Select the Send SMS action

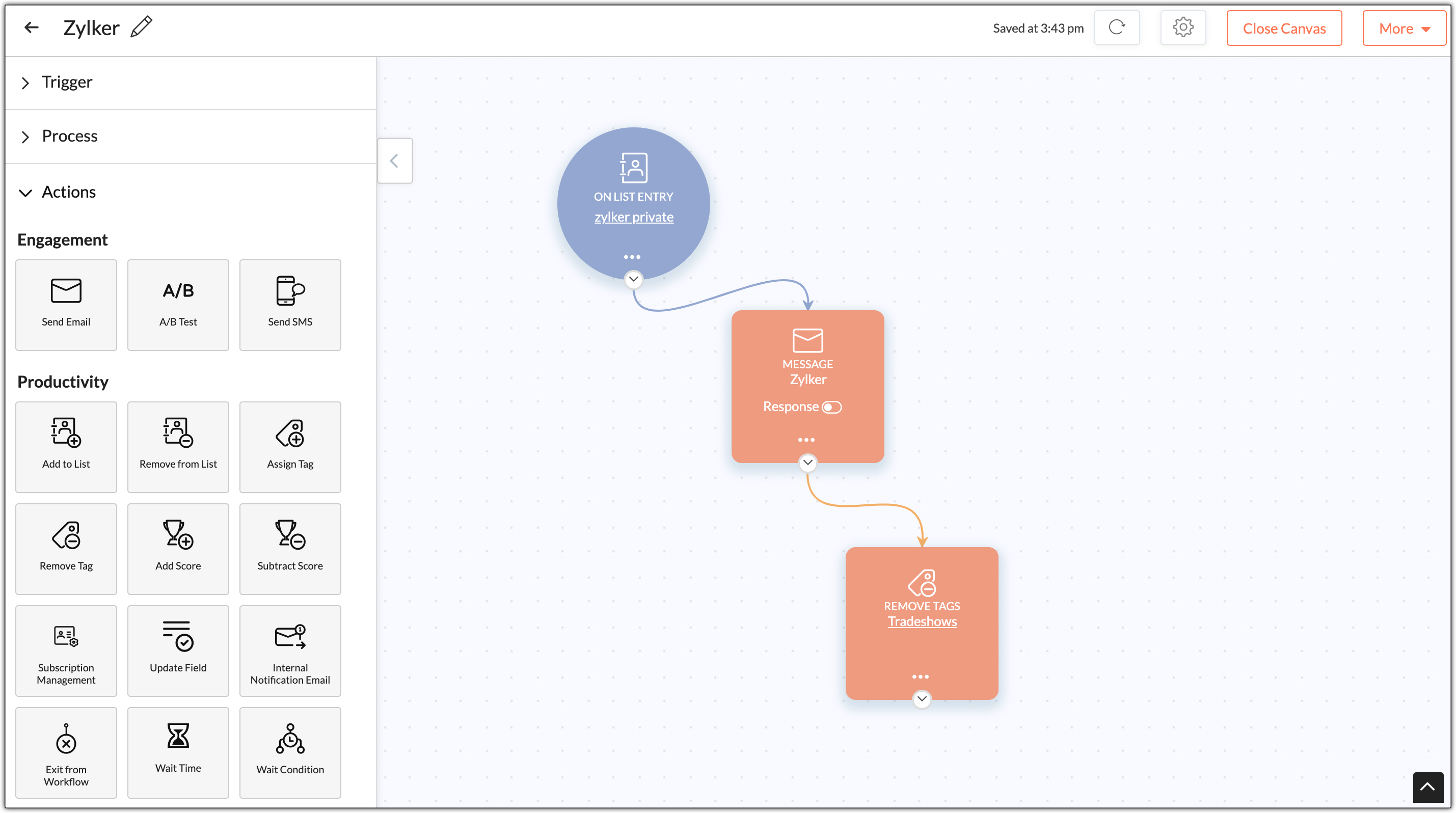point(290,305)
